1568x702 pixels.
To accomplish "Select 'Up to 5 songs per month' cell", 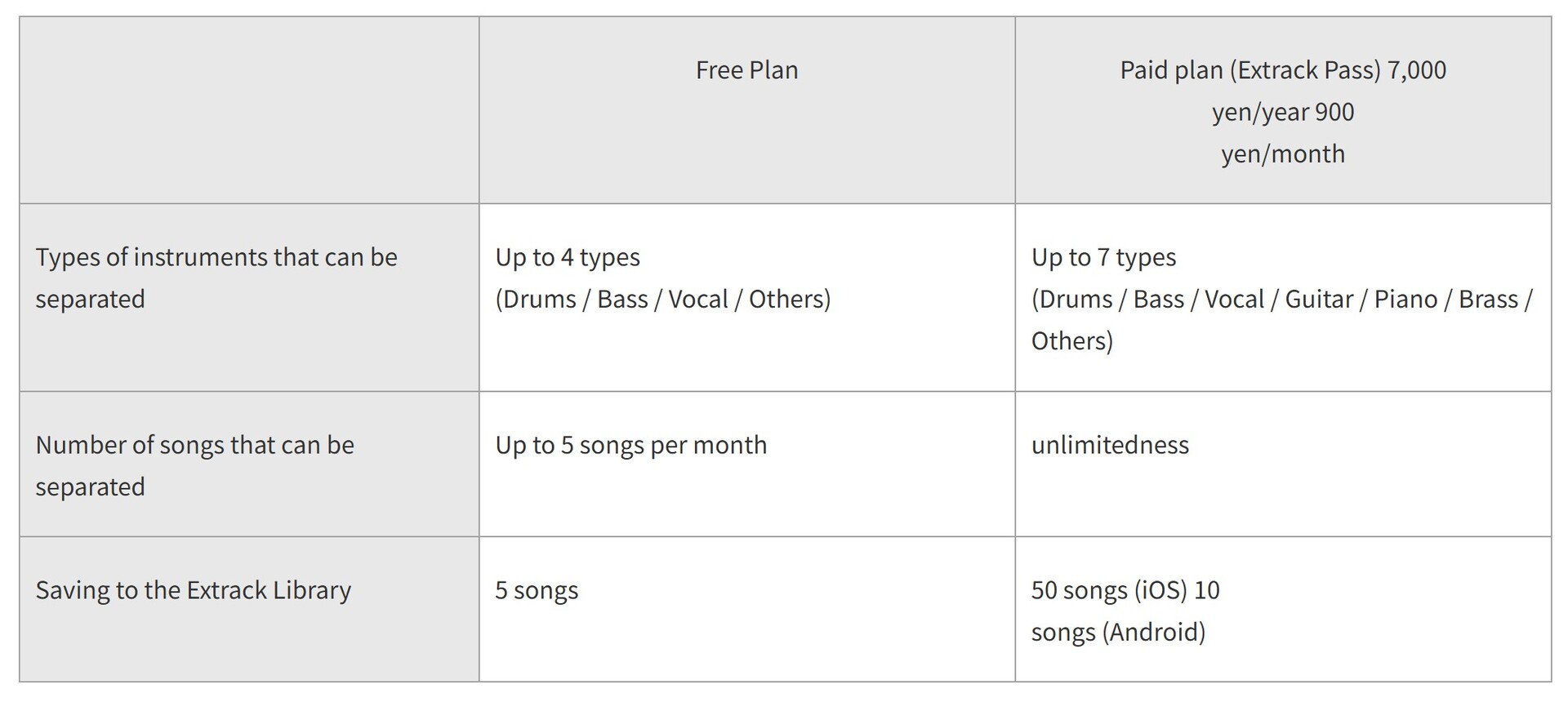I will pyautogui.click(x=746, y=464).
